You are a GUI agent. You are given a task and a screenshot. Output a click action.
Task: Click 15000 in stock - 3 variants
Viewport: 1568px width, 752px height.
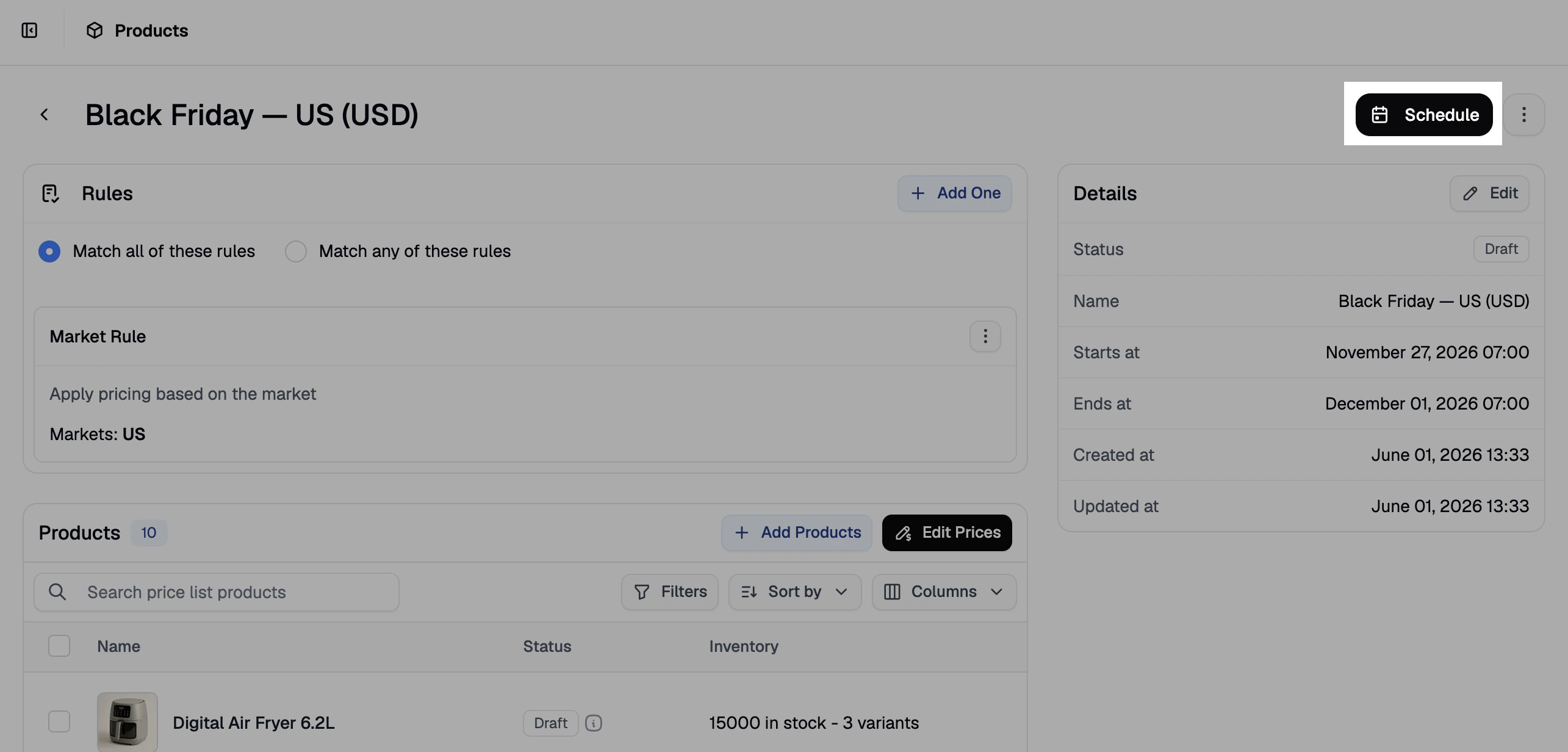click(814, 723)
